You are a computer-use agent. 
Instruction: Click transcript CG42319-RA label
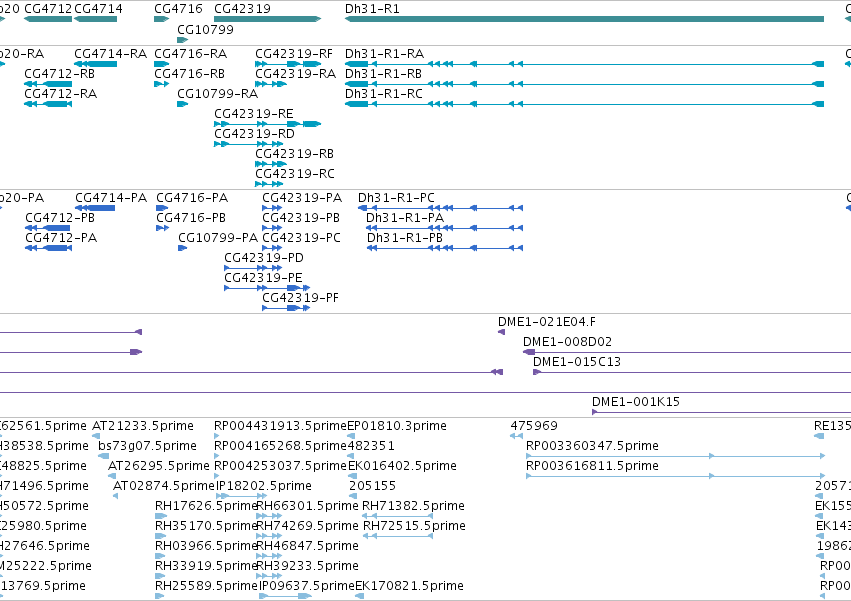click(295, 74)
